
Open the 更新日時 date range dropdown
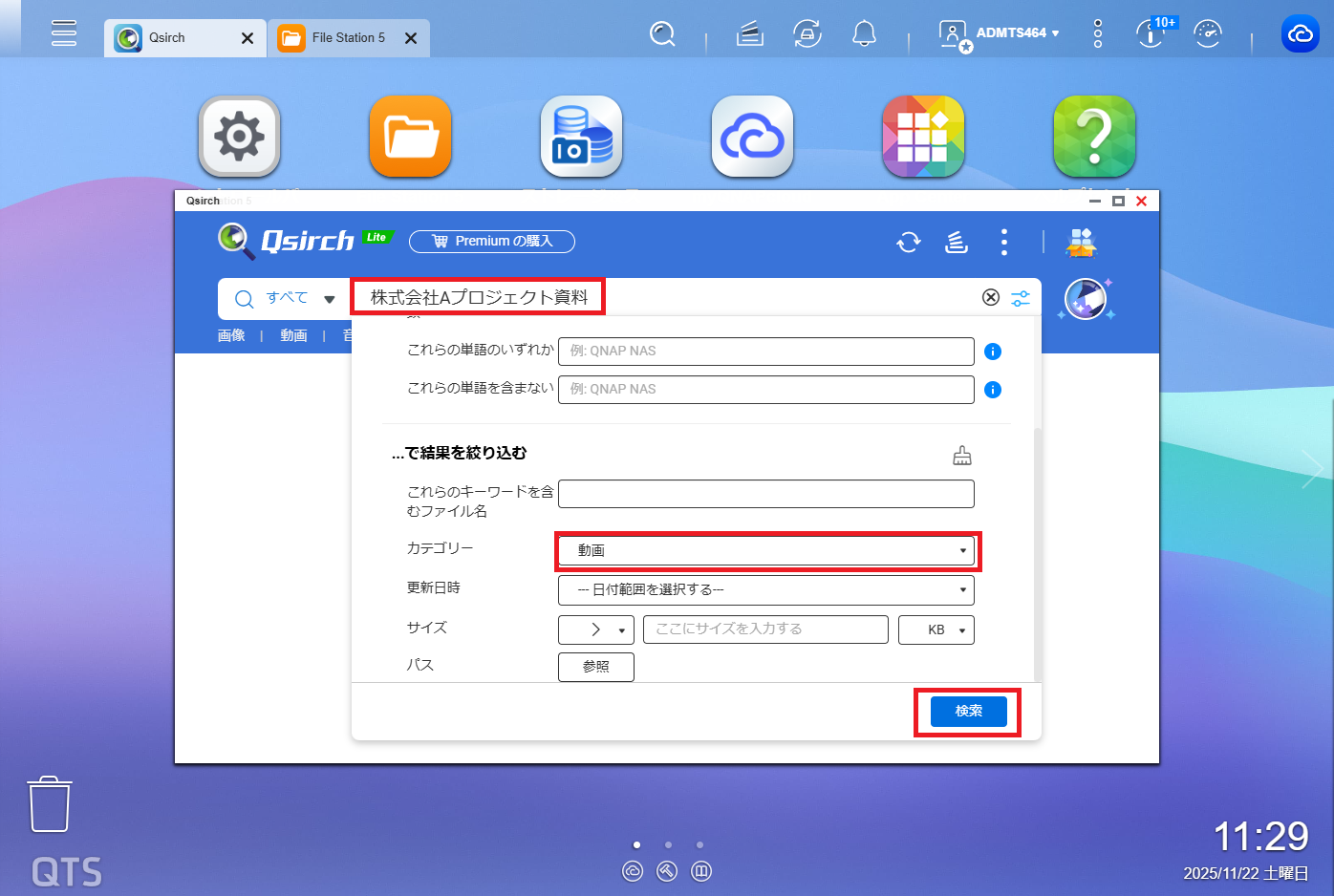pos(766,590)
